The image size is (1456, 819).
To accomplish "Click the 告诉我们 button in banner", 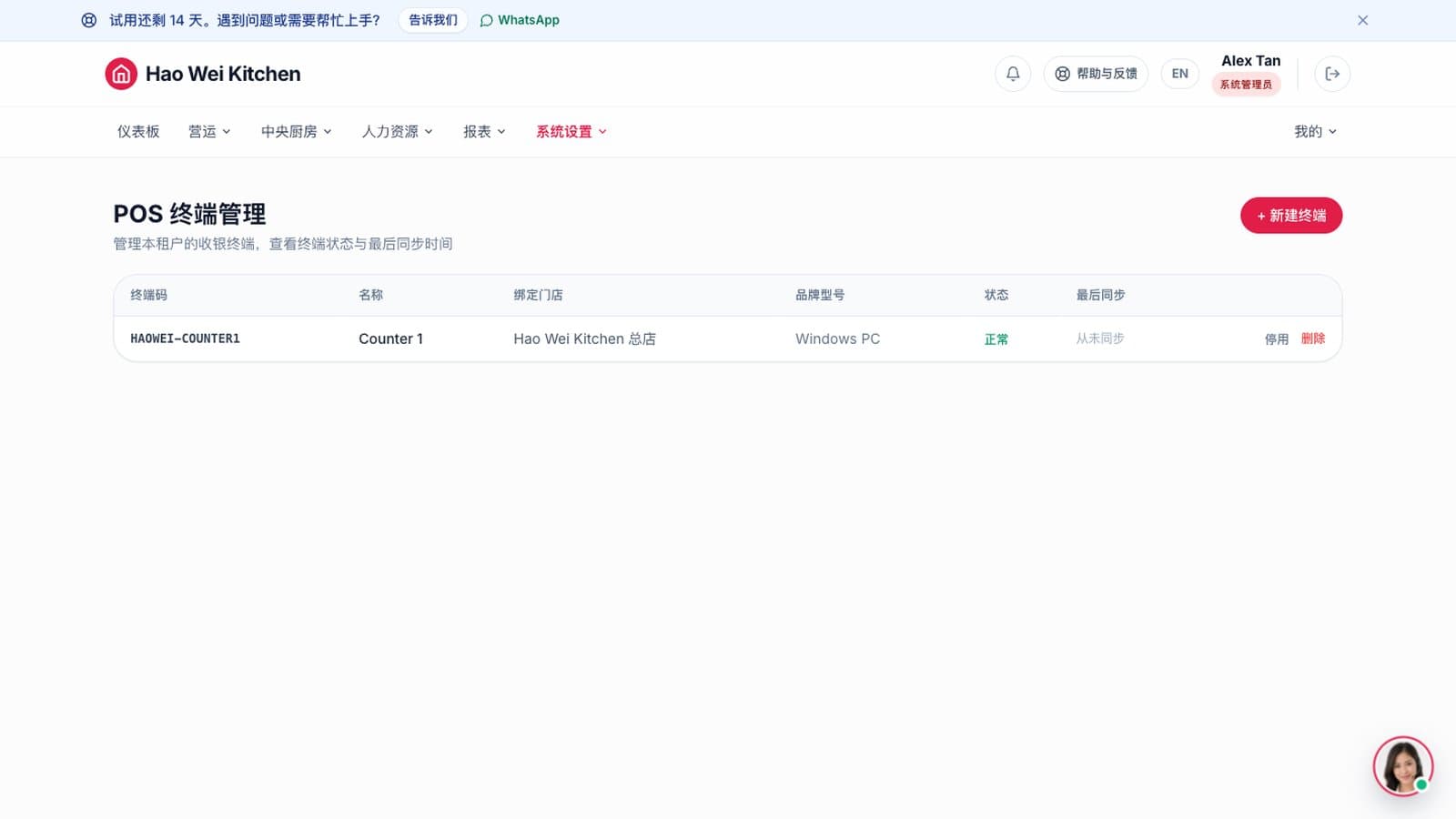I will tap(433, 20).
